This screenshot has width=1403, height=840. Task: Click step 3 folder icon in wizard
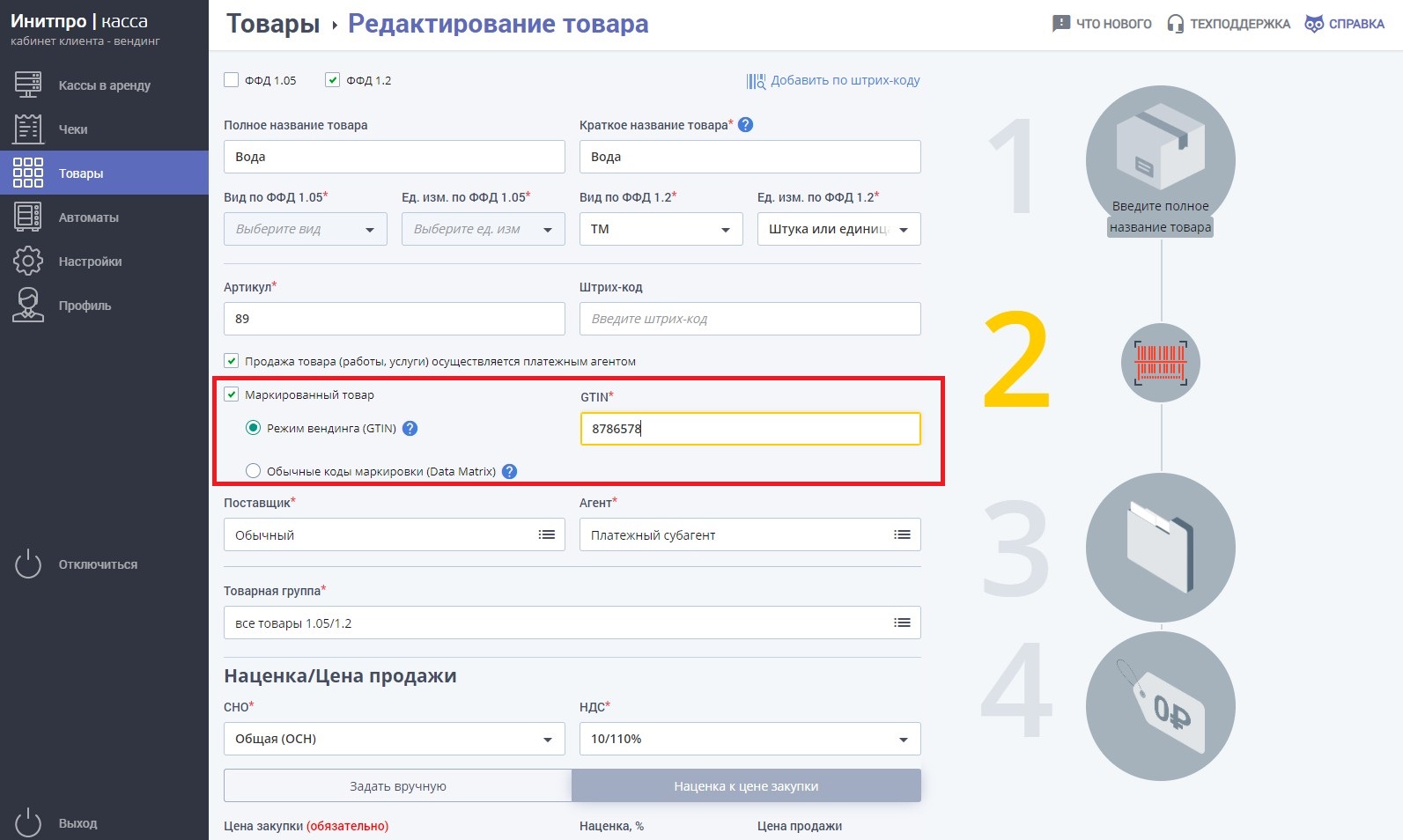1161,548
